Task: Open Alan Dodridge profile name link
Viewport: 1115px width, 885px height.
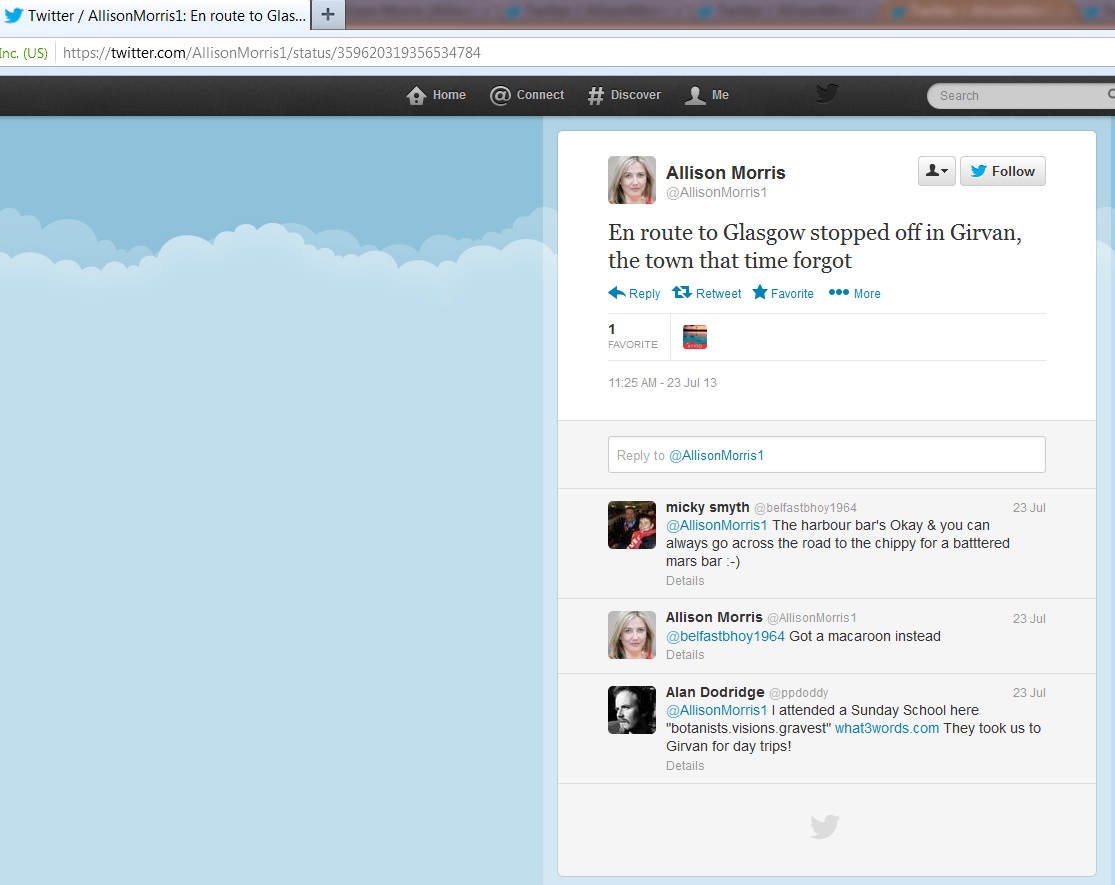Action: [x=715, y=692]
